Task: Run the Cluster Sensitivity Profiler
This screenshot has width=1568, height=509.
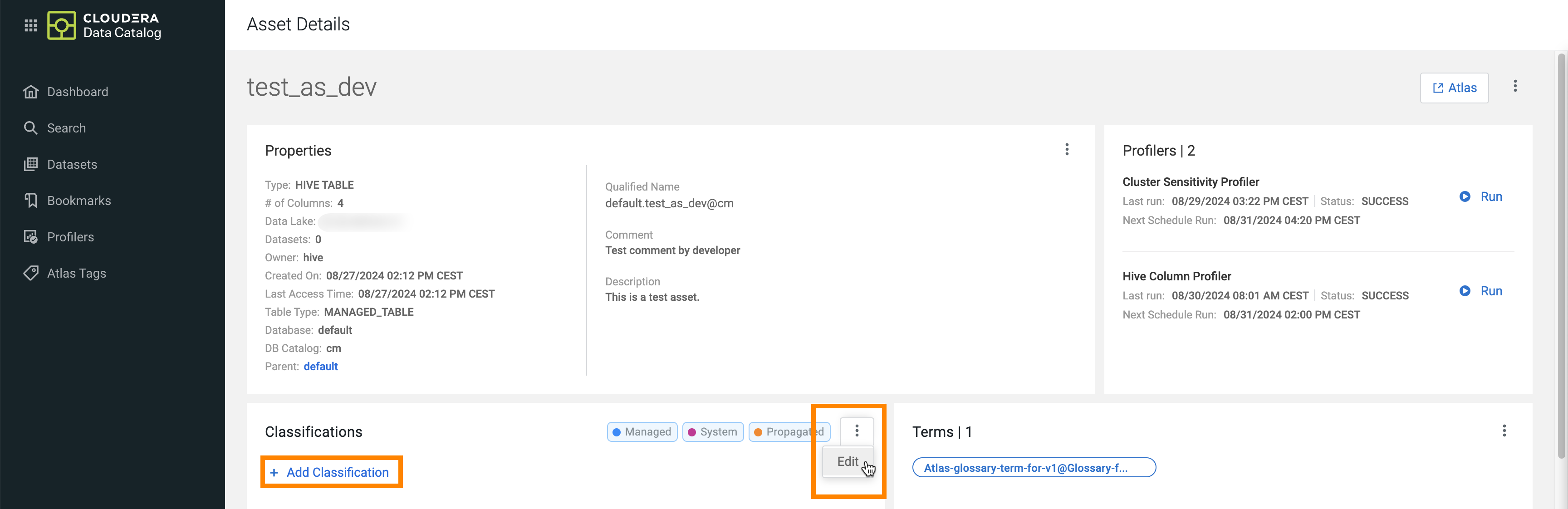Action: tap(1480, 197)
